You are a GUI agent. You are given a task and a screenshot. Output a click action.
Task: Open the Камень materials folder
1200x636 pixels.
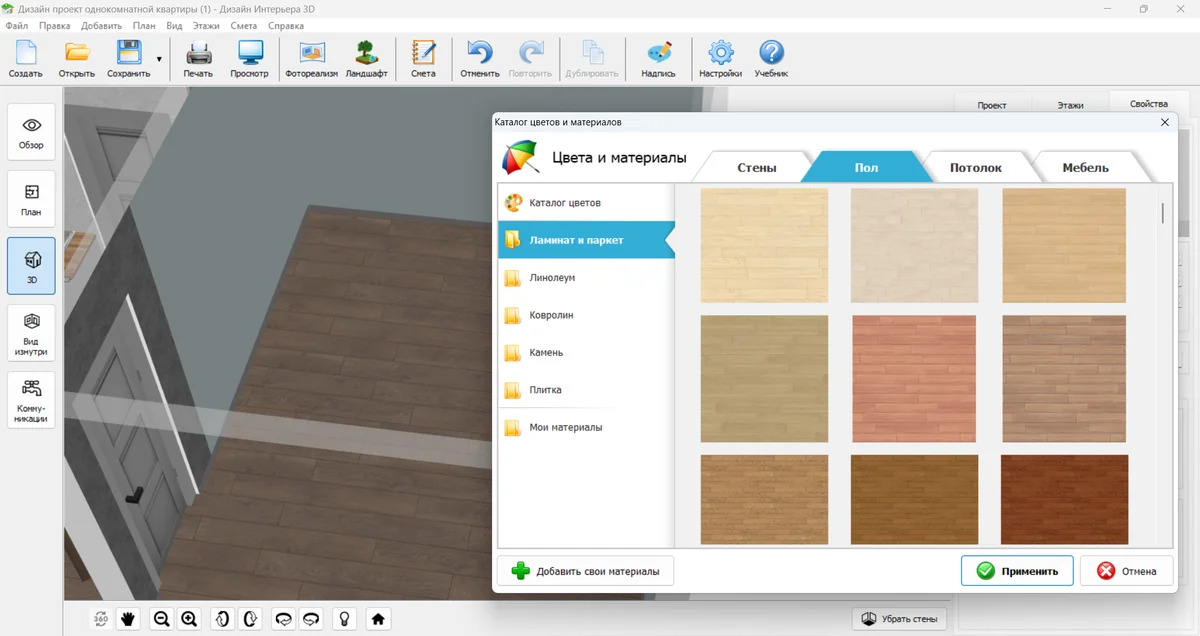click(x=586, y=352)
